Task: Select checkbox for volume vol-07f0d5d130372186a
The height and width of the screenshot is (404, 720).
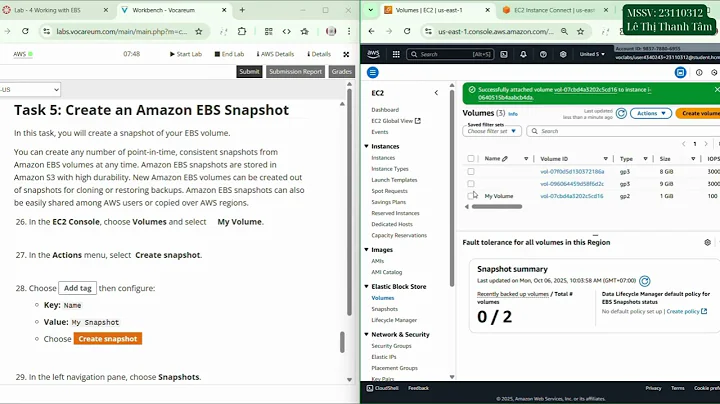Action: [471, 172]
